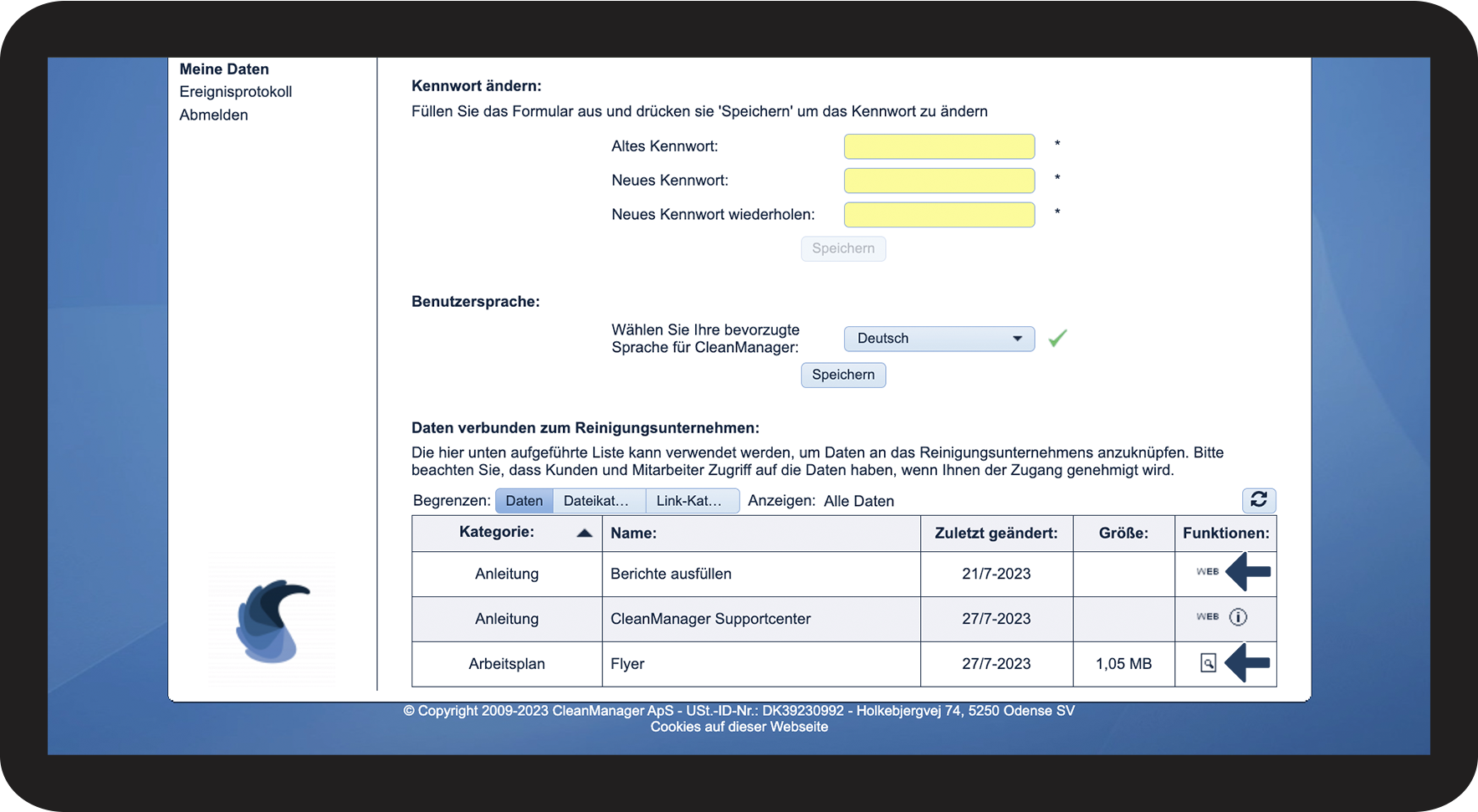1478x812 pixels.
Task: Show info for CleanManager Supportcenter row
Action: point(1238,617)
